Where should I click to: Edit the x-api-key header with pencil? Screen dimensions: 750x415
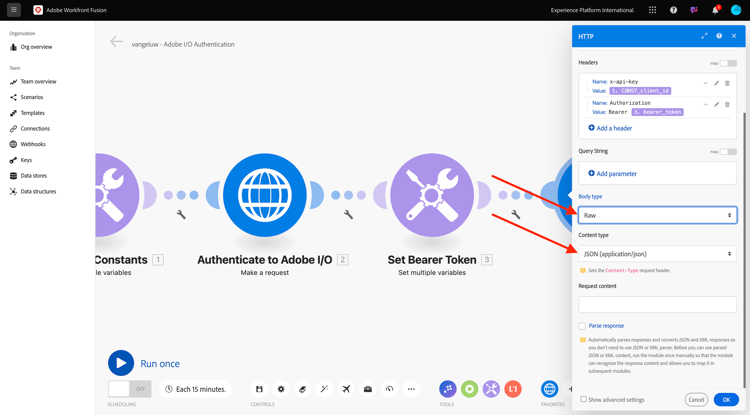[717, 83]
